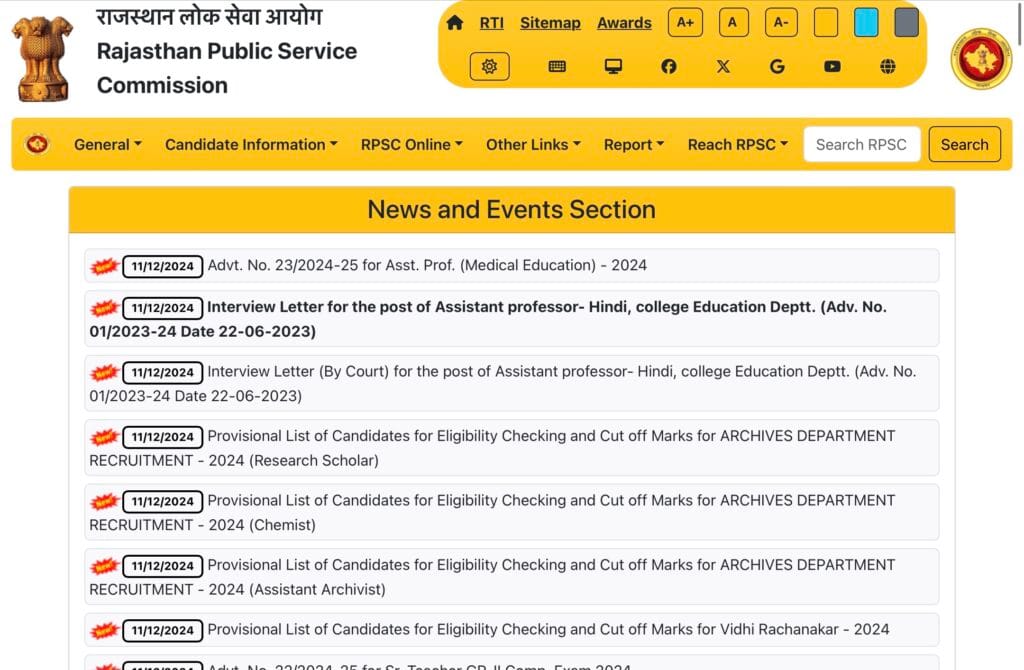Click the desktop monitor icon

tap(613, 66)
